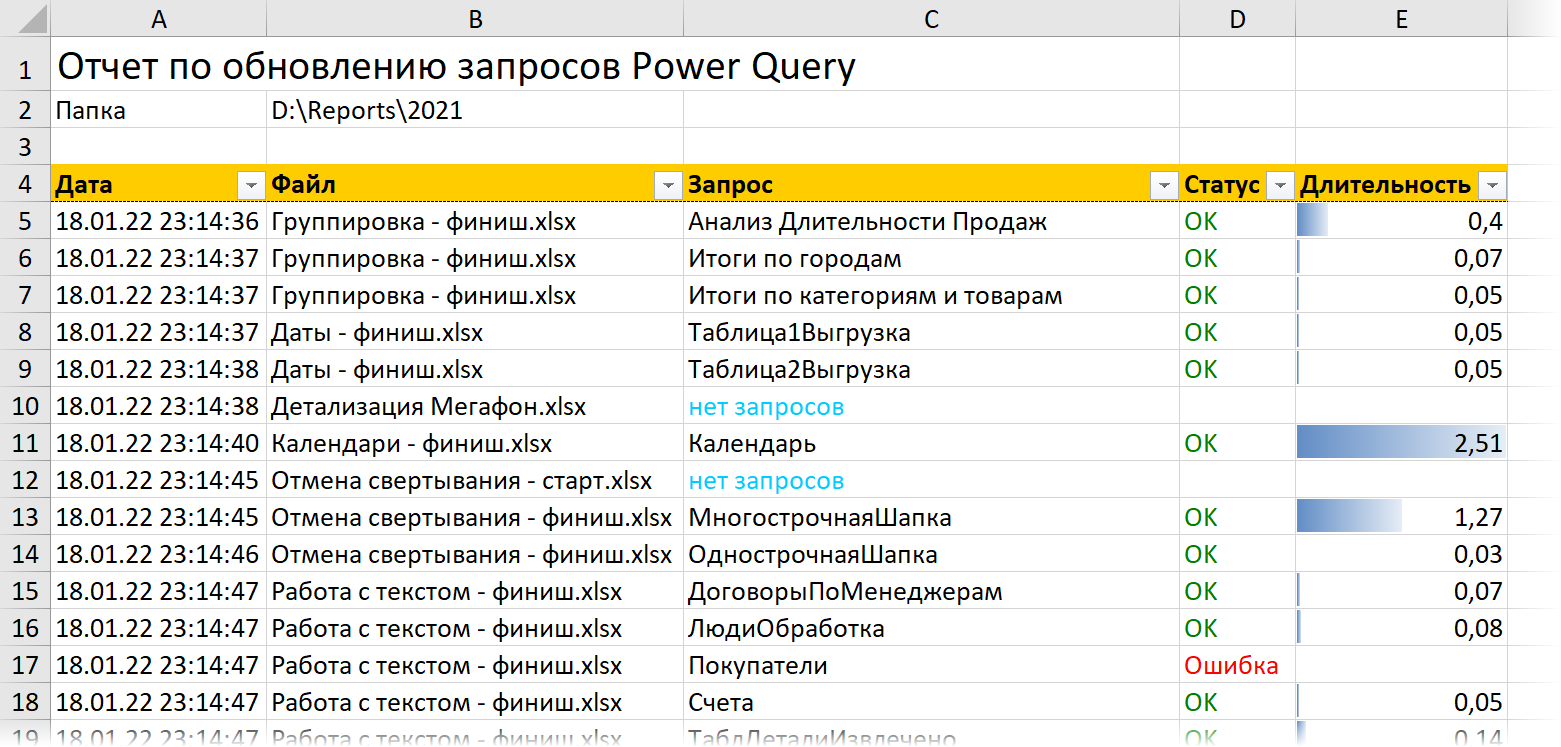Select the 'Покупатели' query cell

931,665
